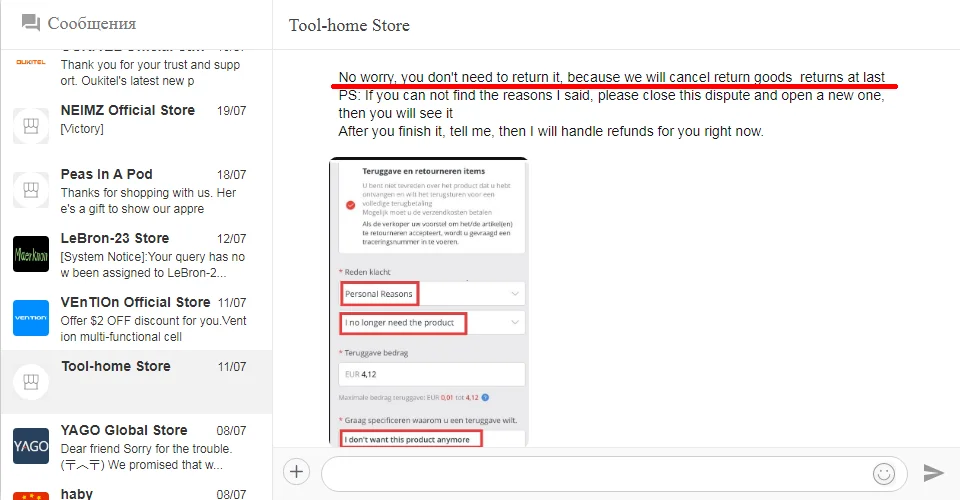Open LeBron-23 Store conversation
The width and height of the screenshot is (960, 500).
pyautogui.click(x=137, y=254)
